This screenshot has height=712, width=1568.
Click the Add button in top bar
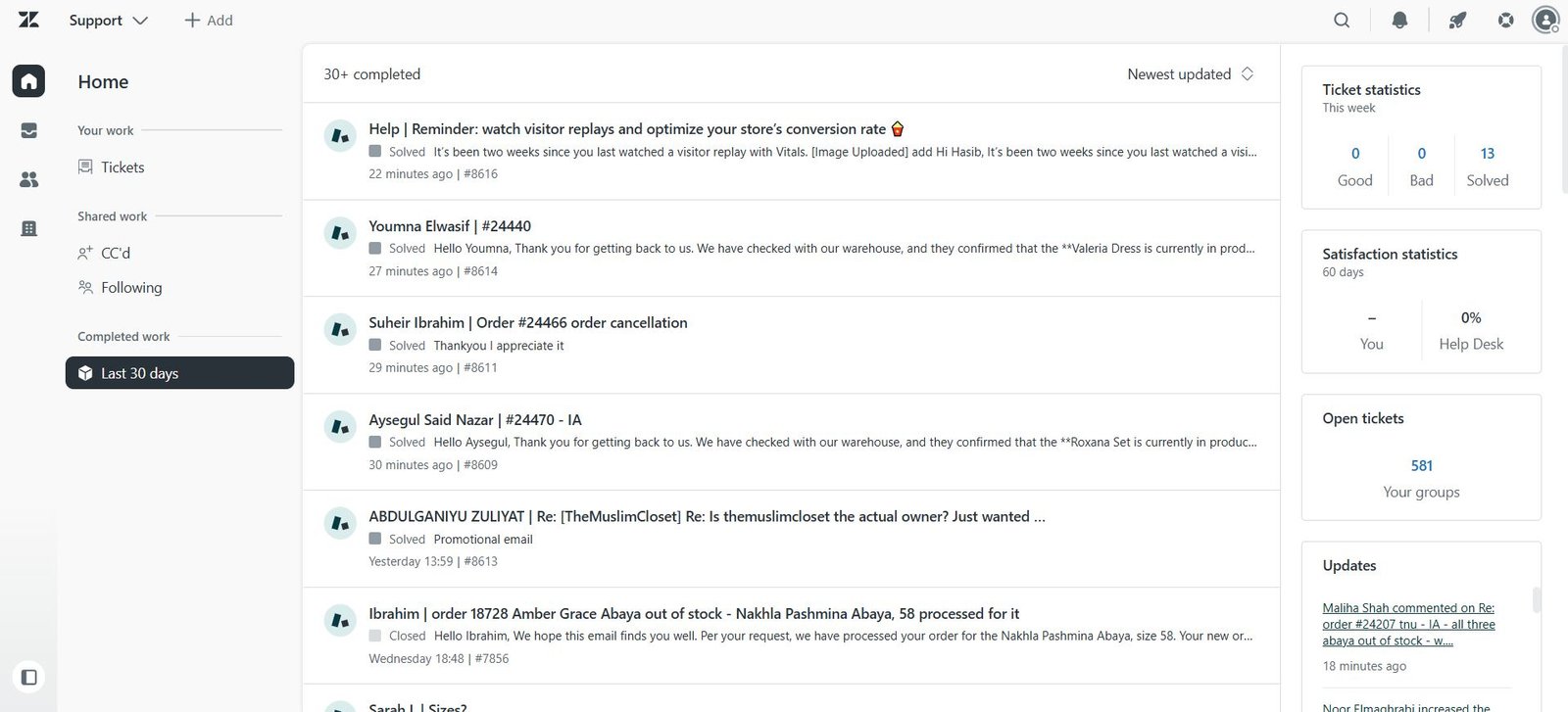209,20
